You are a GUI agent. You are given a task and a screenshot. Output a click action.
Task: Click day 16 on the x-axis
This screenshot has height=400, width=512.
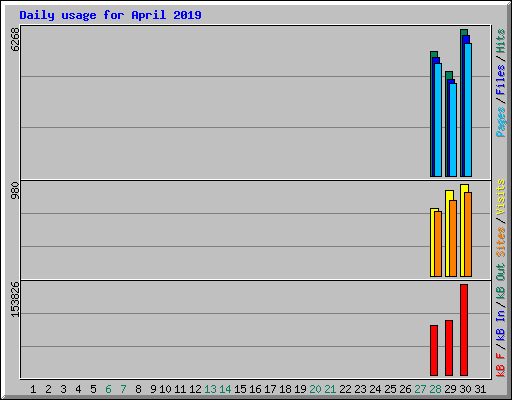coord(255,389)
